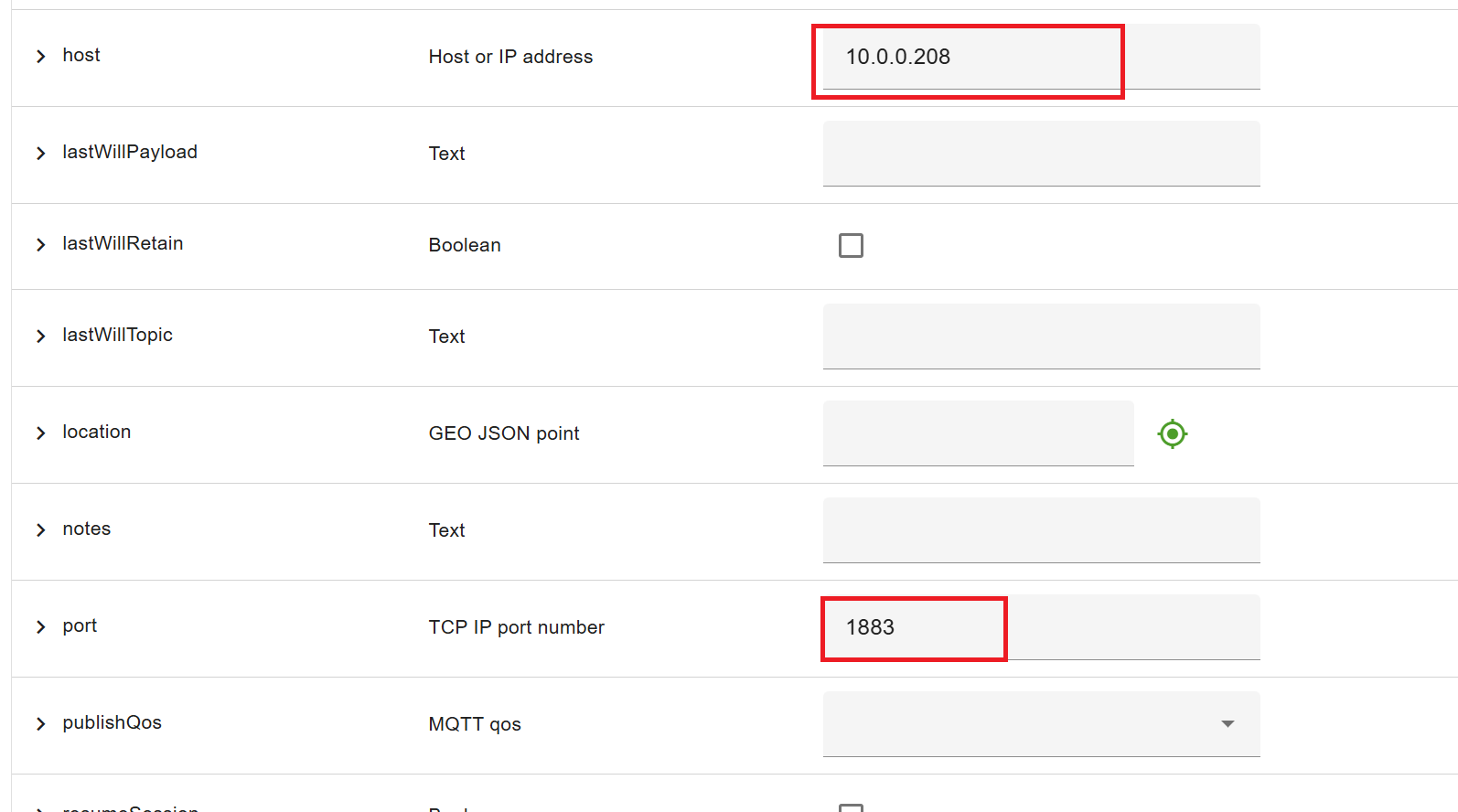The height and width of the screenshot is (812, 1458).
Task: Click the location GEO JSON point field
Action: click(978, 433)
